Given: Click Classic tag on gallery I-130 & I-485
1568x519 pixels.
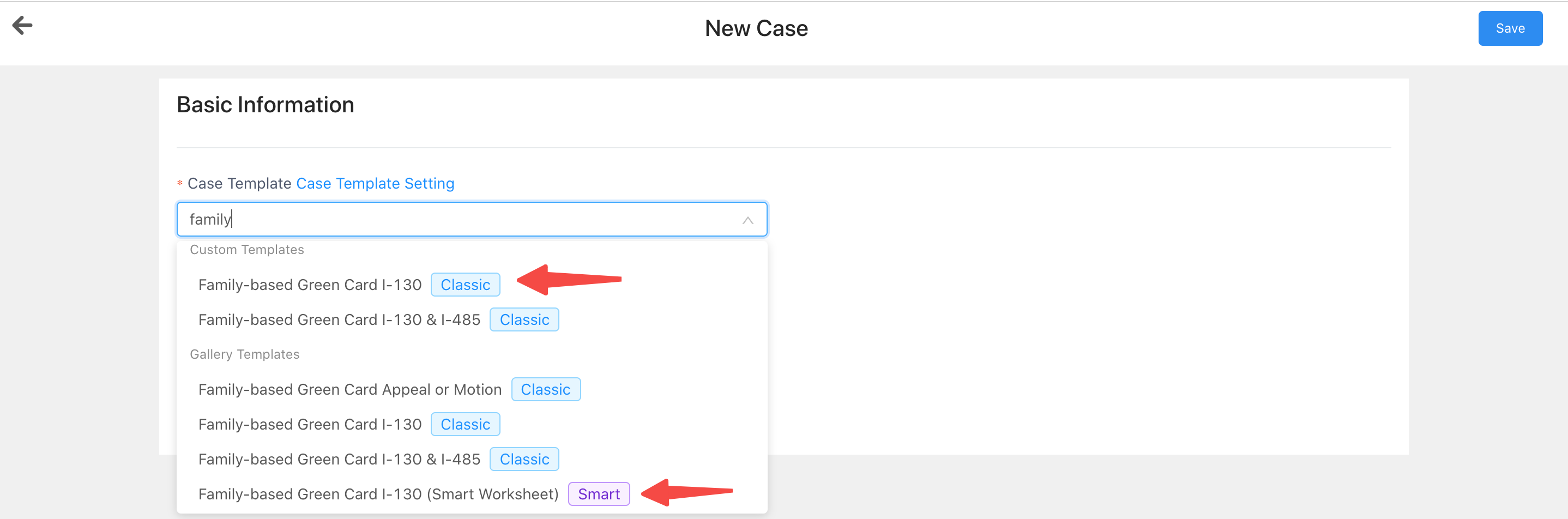Looking at the screenshot, I should pyautogui.click(x=524, y=460).
